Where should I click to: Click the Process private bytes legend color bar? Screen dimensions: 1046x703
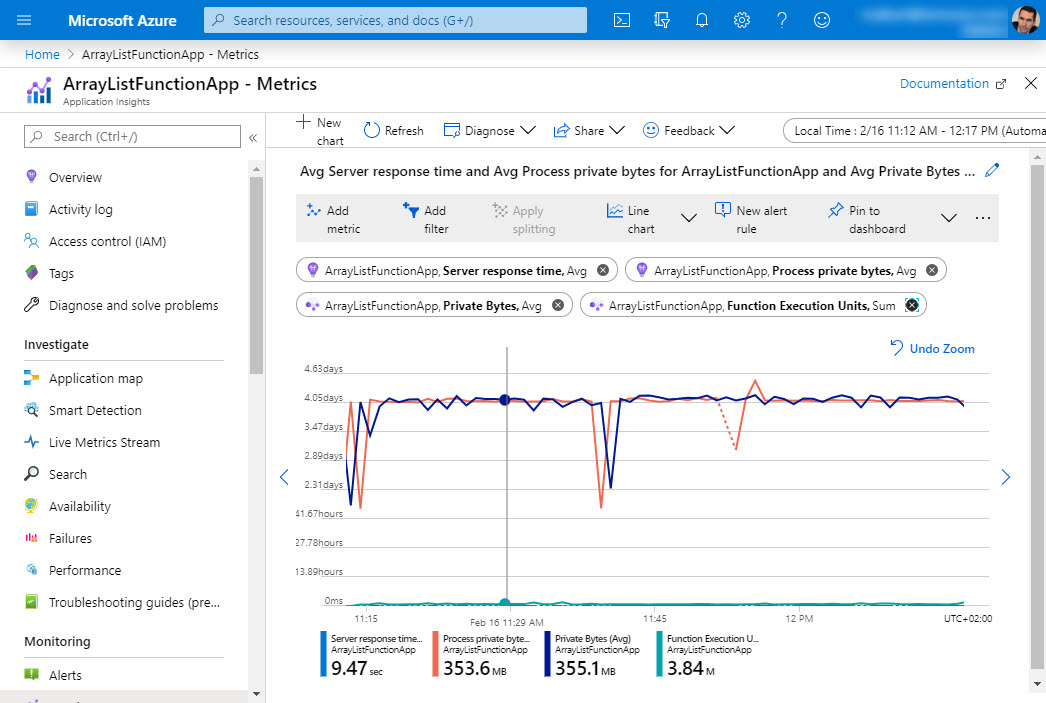436,654
